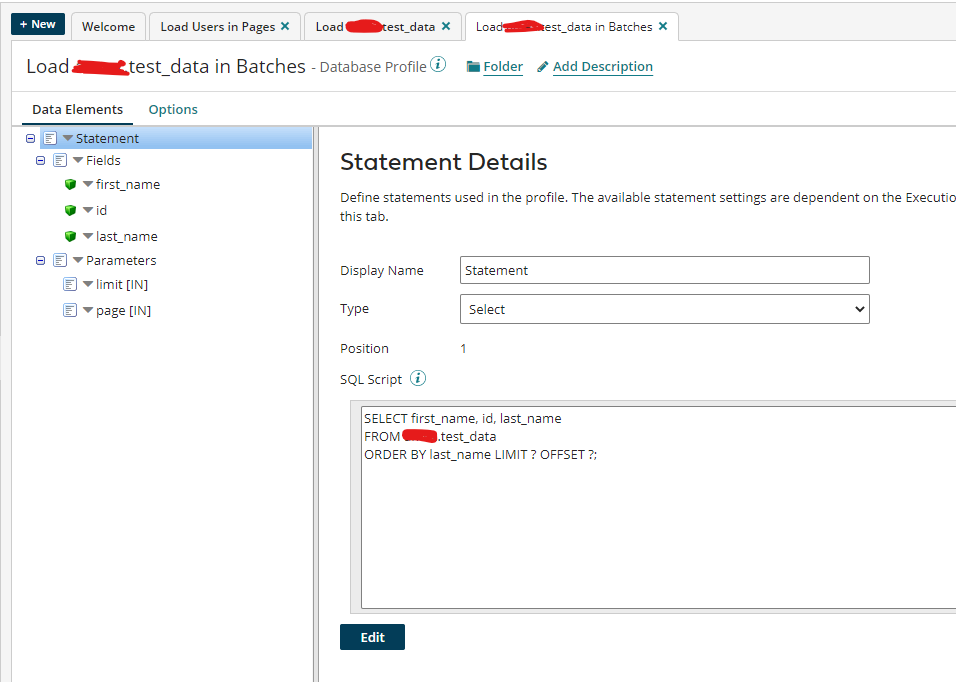Click the Edit button below SQL Script
The width and height of the screenshot is (956, 682).
tap(372, 636)
